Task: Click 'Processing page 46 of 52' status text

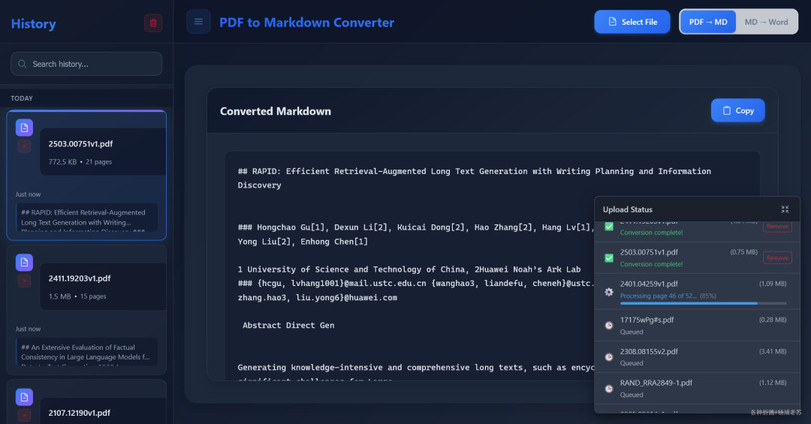Action: pyautogui.click(x=658, y=296)
